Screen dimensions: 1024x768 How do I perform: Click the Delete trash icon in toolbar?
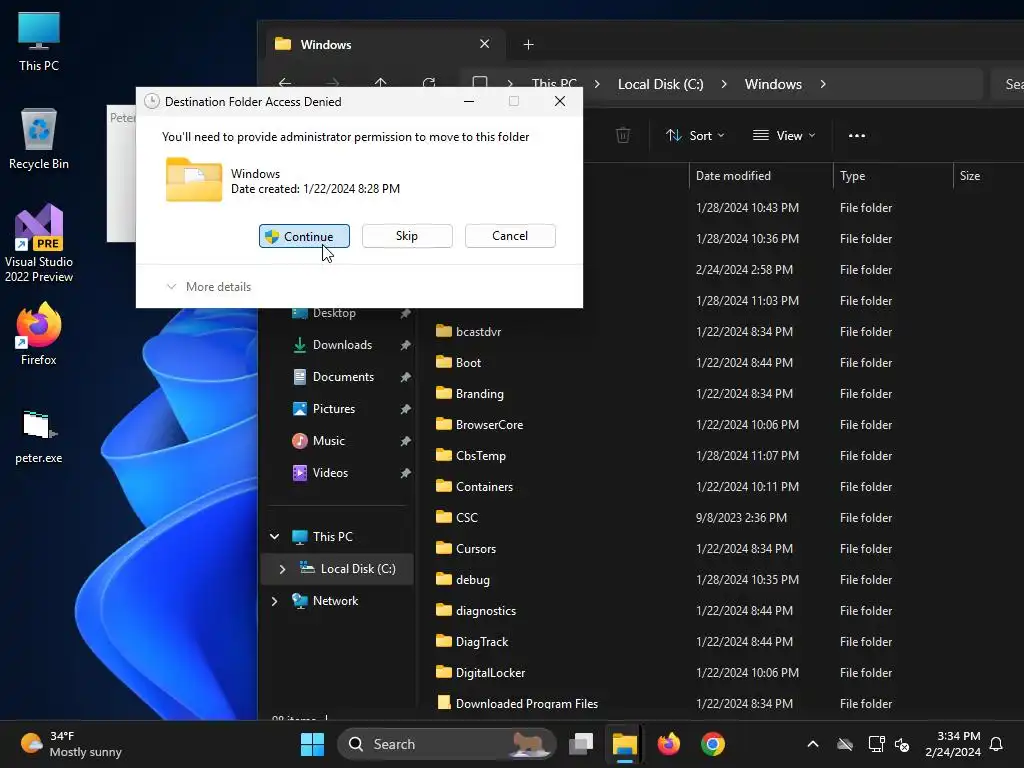[x=623, y=135]
